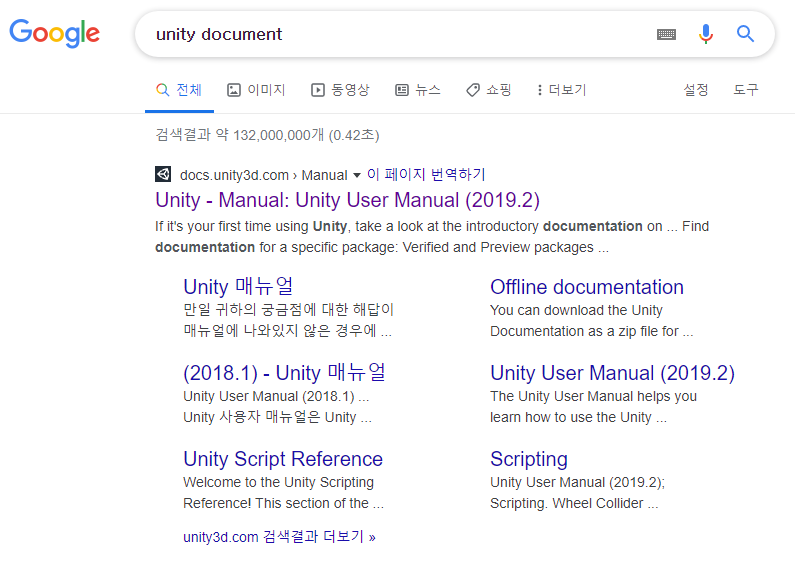795x568 pixels.
Task: Open the 뉴스 tab
Action: pyautogui.click(x=418, y=90)
